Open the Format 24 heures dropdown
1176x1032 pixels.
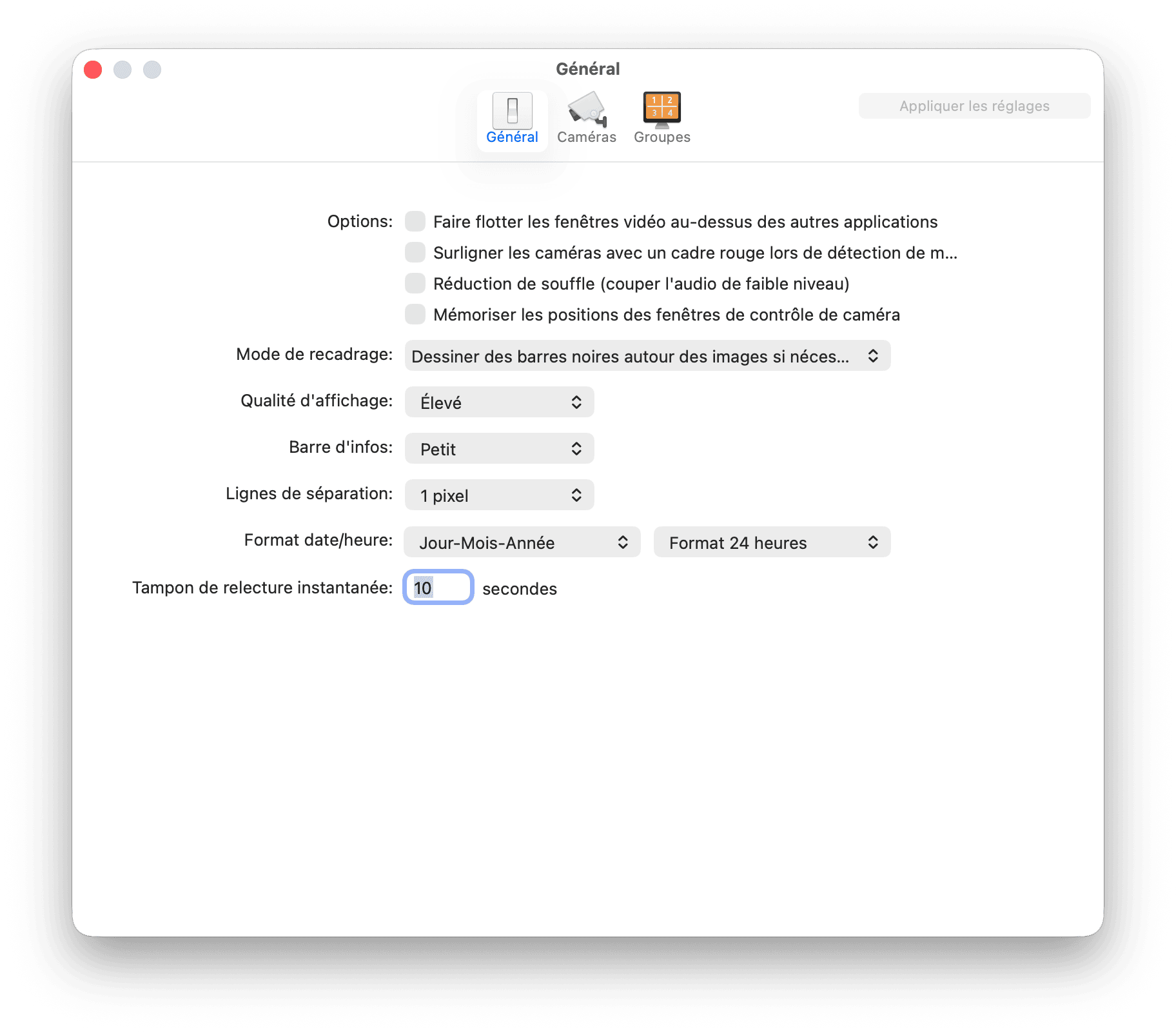pyautogui.click(x=772, y=542)
